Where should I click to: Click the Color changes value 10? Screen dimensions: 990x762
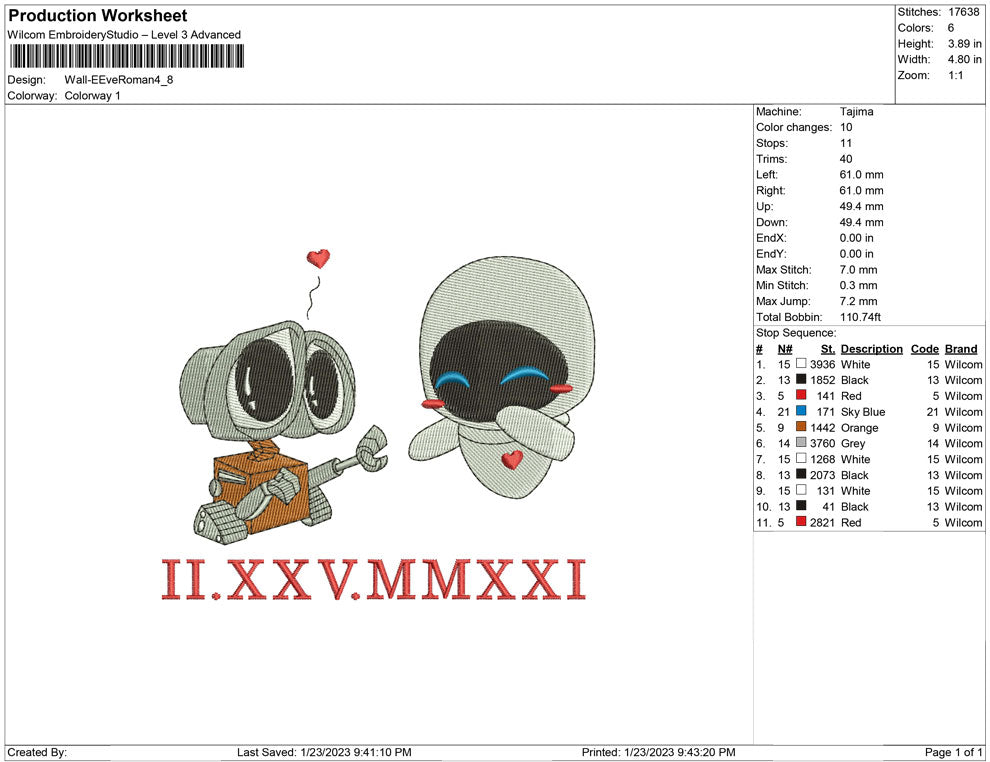(846, 127)
